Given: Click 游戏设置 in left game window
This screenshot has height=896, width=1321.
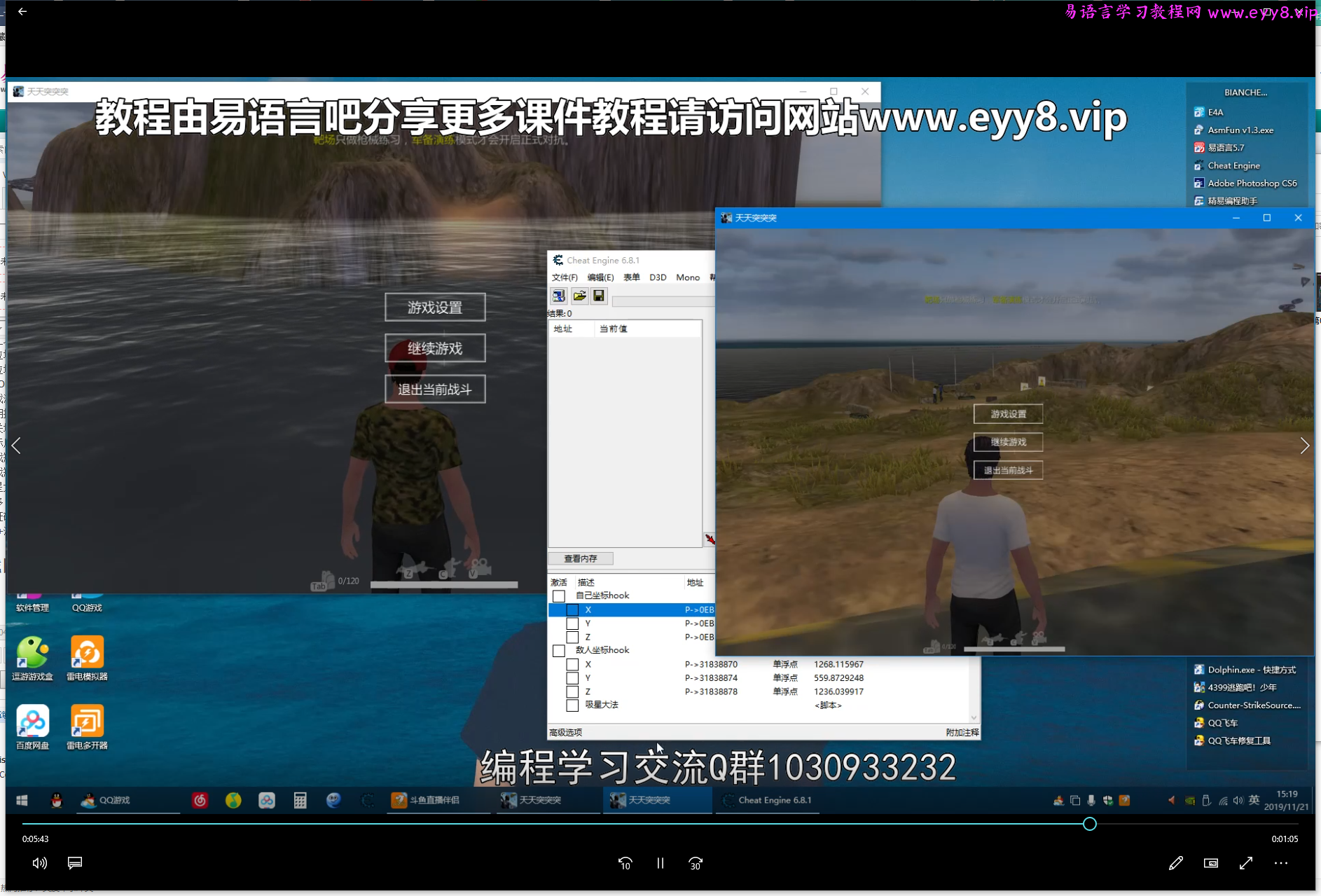Looking at the screenshot, I should pos(435,308).
